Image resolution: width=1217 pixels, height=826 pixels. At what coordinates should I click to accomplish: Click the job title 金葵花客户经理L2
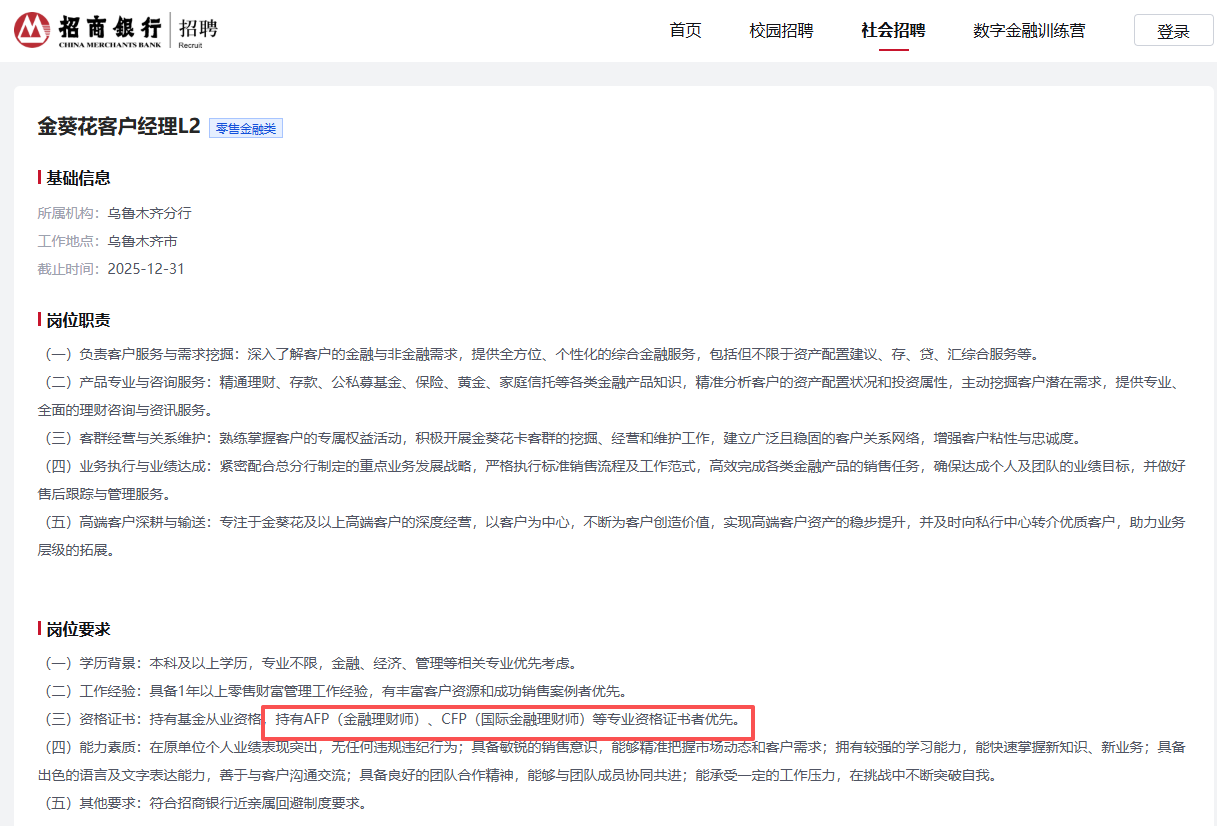click(119, 126)
